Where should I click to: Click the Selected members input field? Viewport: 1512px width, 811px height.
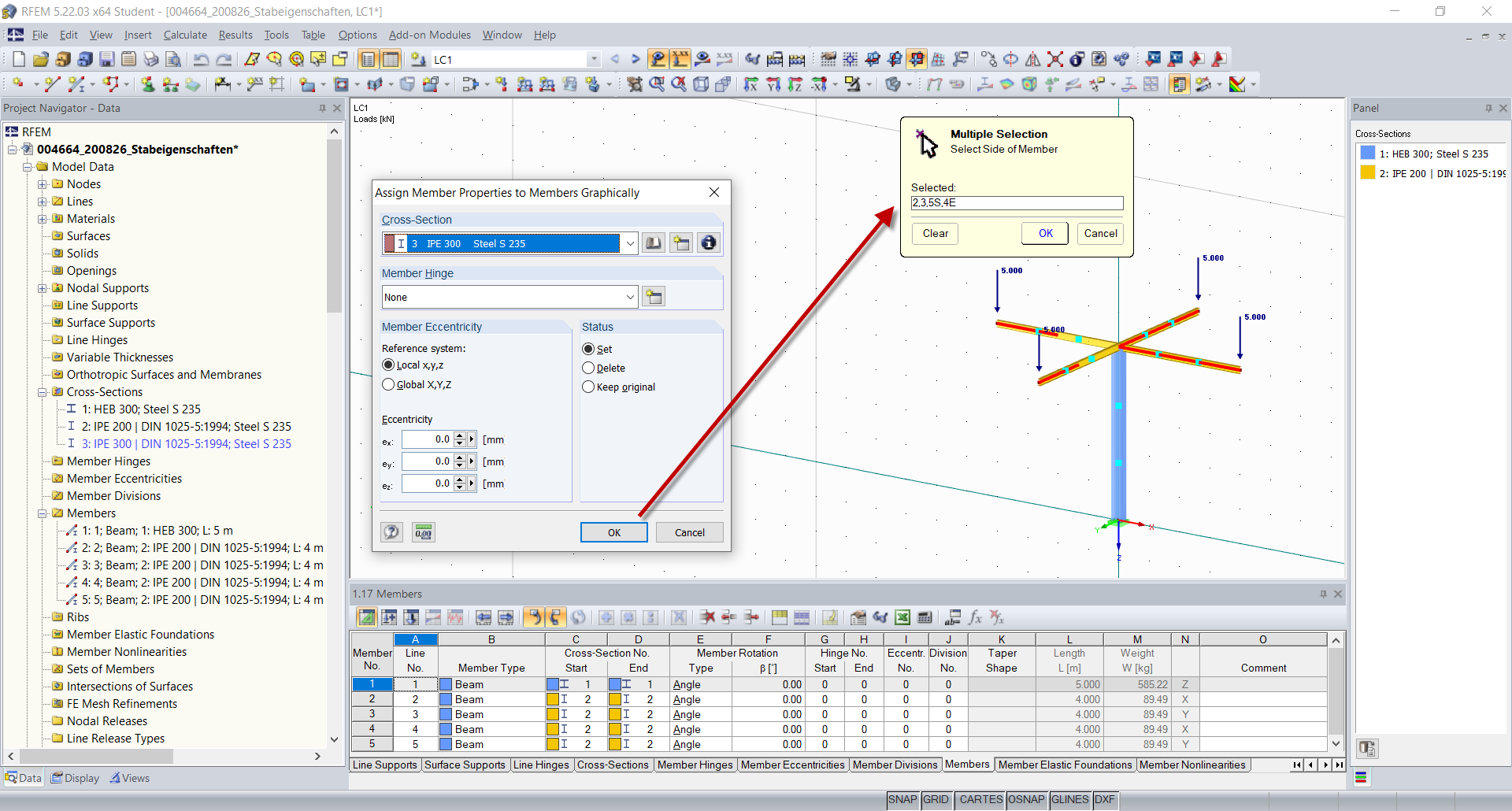pyautogui.click(x=1017, y=203)
